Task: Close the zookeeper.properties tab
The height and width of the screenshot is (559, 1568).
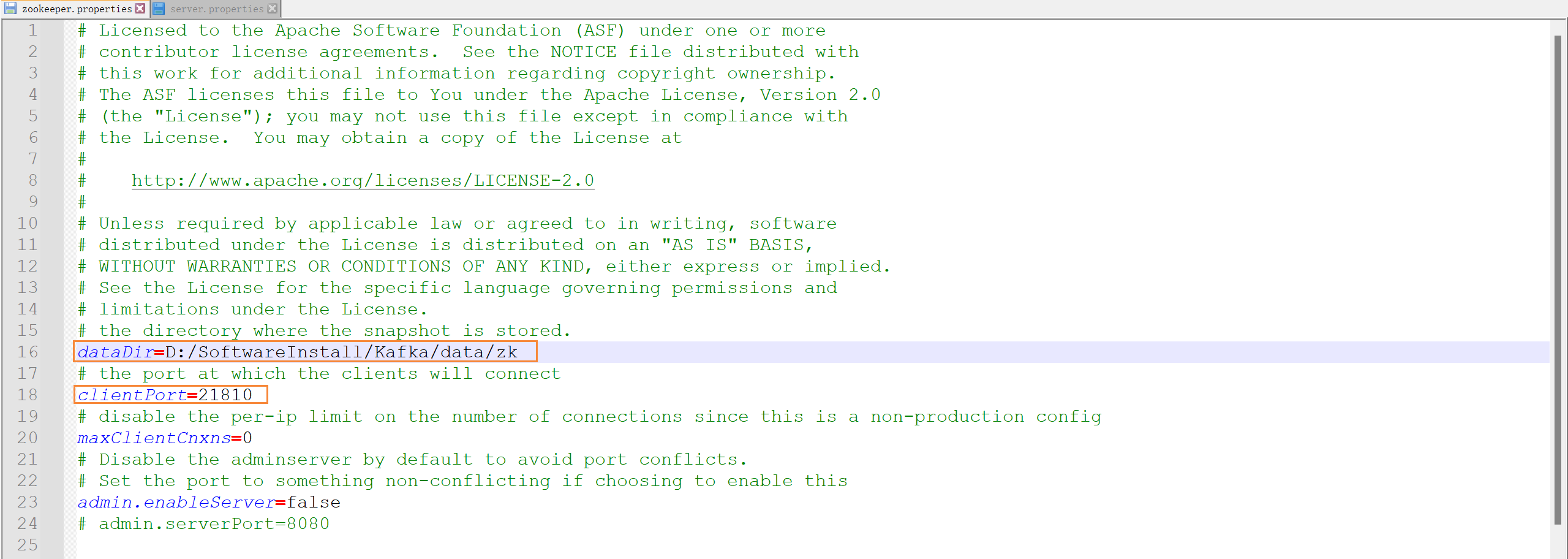Action: 140,9
